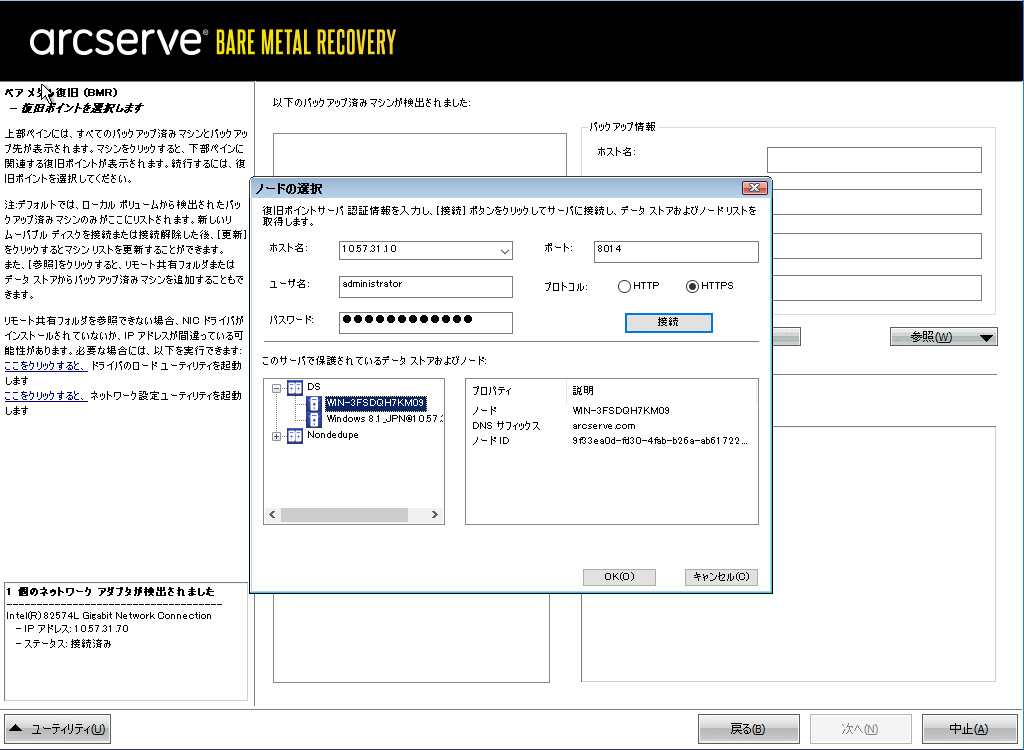Click the tree's horizontal scrollbar thumb

[344, 515]
